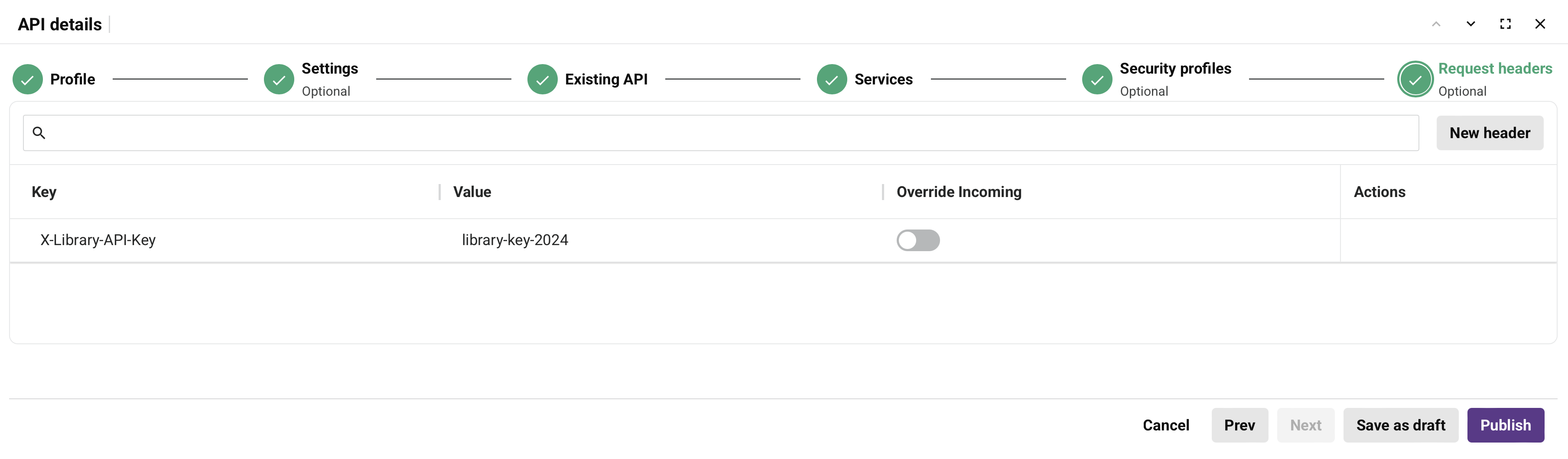Go back using the Prev button
The width and height of the screenshot is (1568, 459).
click(1240, 425)
